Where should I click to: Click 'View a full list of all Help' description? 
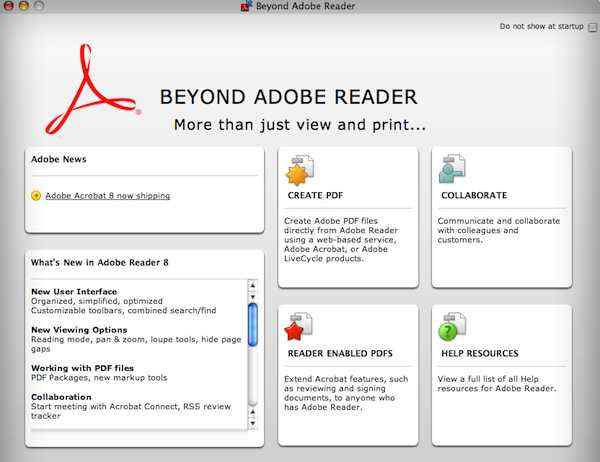(x=497, y=384)
